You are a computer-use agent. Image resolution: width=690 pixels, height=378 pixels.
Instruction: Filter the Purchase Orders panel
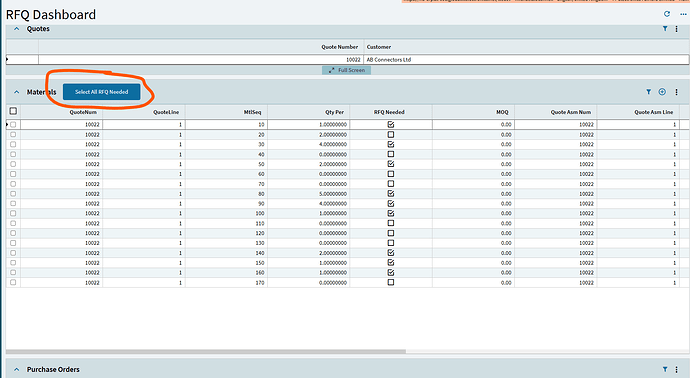click(x=665, y=369)
